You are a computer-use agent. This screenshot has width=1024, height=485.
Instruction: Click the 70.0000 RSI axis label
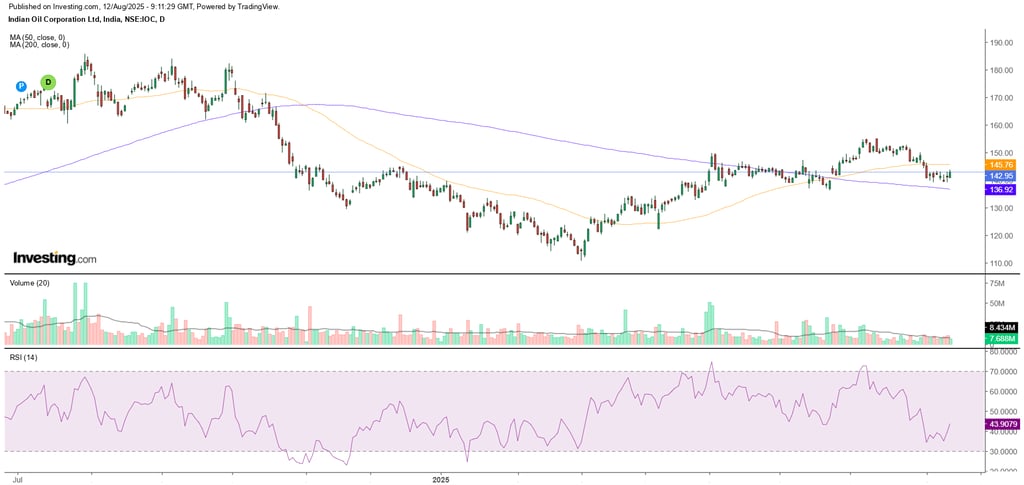pos(1003,372)
